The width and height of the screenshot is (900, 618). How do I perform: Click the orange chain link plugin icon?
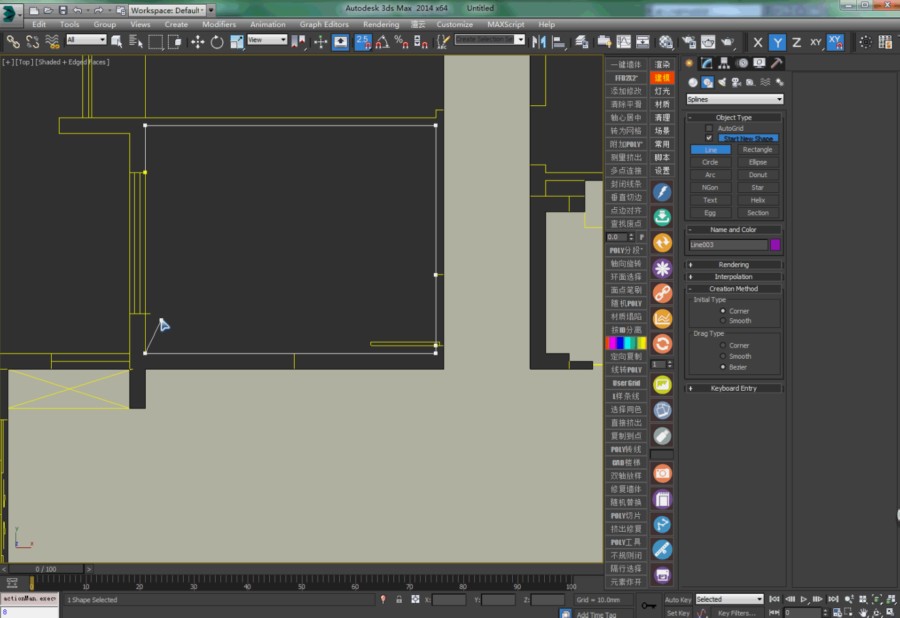click(x=661, y=292)
